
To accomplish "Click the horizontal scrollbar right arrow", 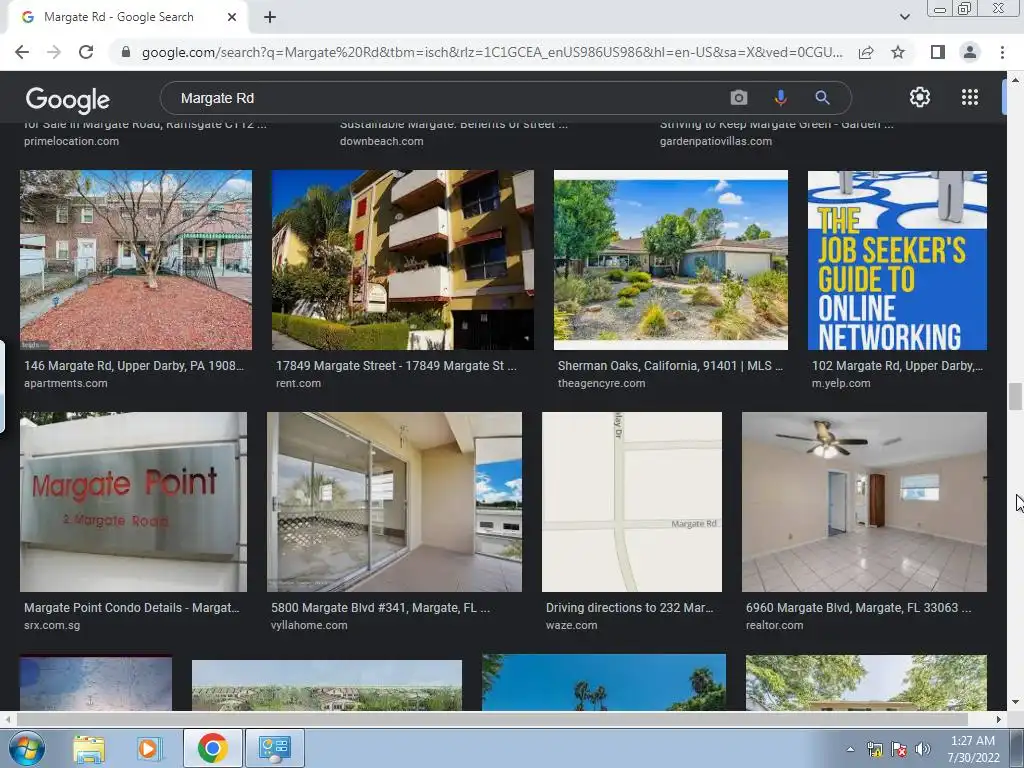I will (999, 719).
